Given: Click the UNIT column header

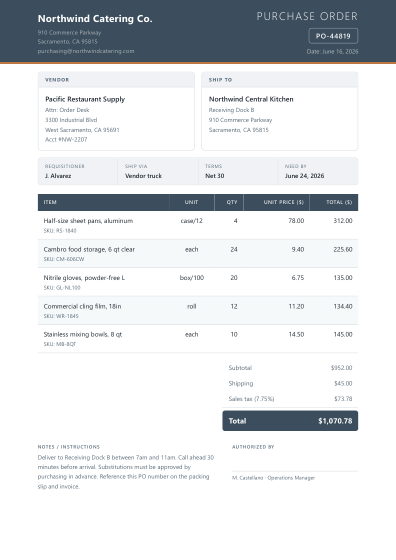Looking at the screenshot, I should click(x=191, y=202).
